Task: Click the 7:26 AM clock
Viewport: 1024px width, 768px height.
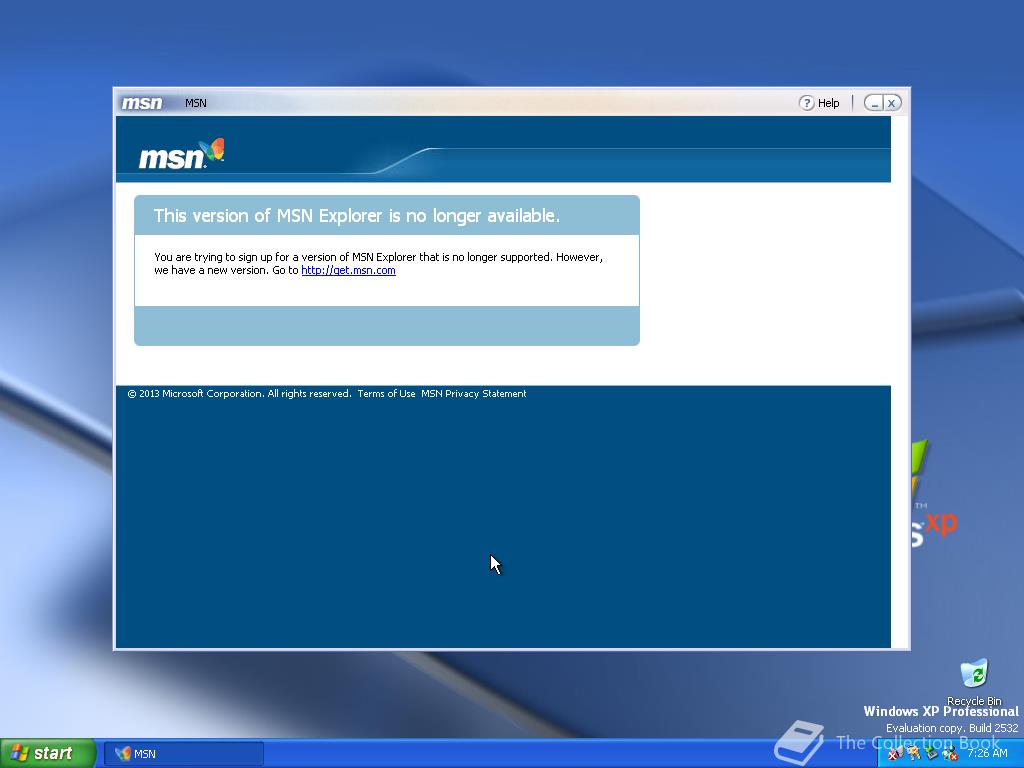Action: click(987, 753)
